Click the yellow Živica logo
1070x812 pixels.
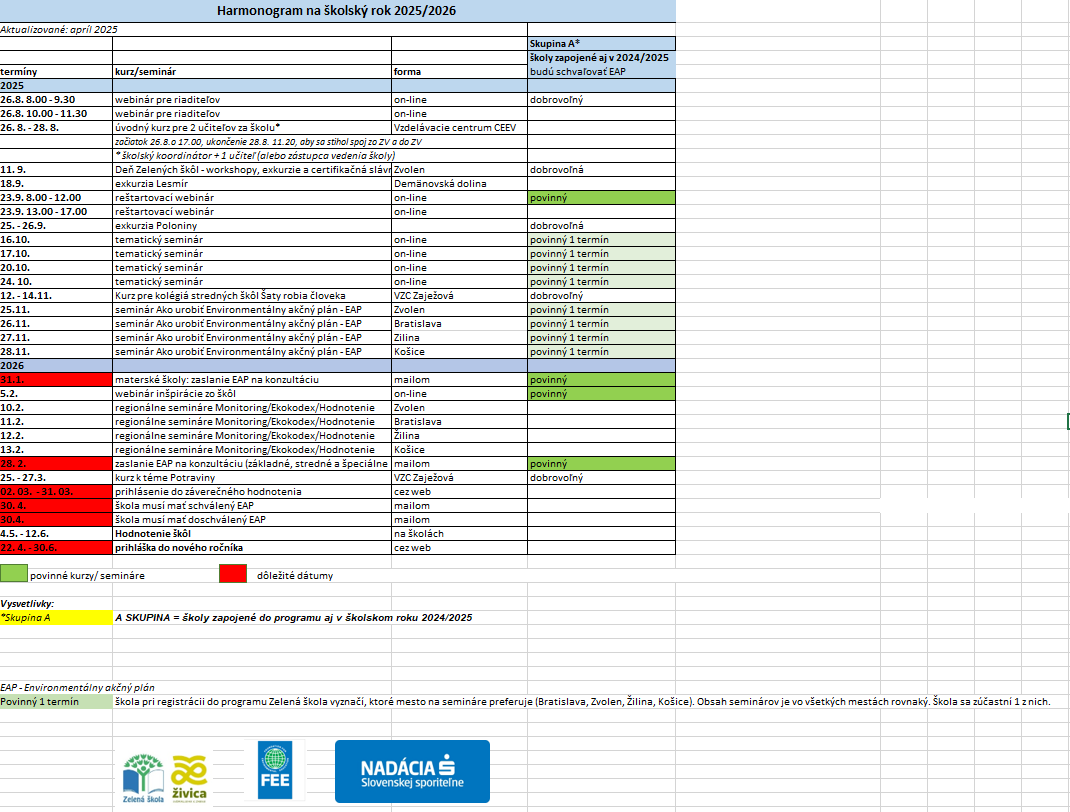pos(189,778)
